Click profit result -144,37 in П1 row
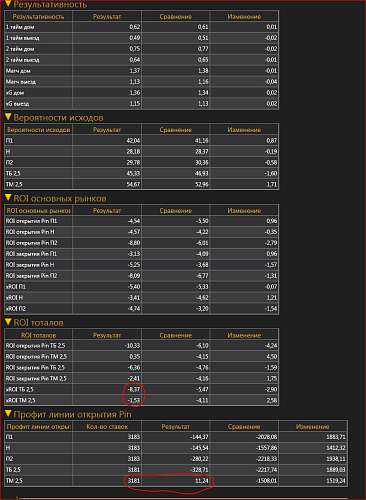Viewport: 366px width, 500px height. tap(199, 437)
